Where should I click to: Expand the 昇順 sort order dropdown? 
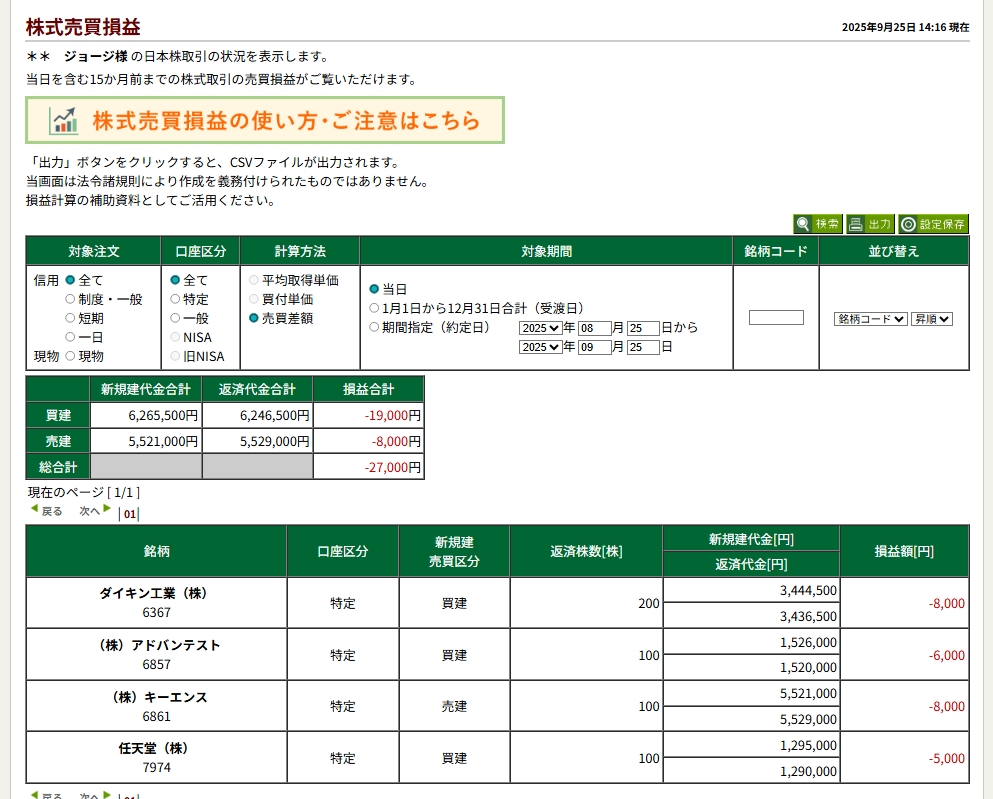[931, 319]
